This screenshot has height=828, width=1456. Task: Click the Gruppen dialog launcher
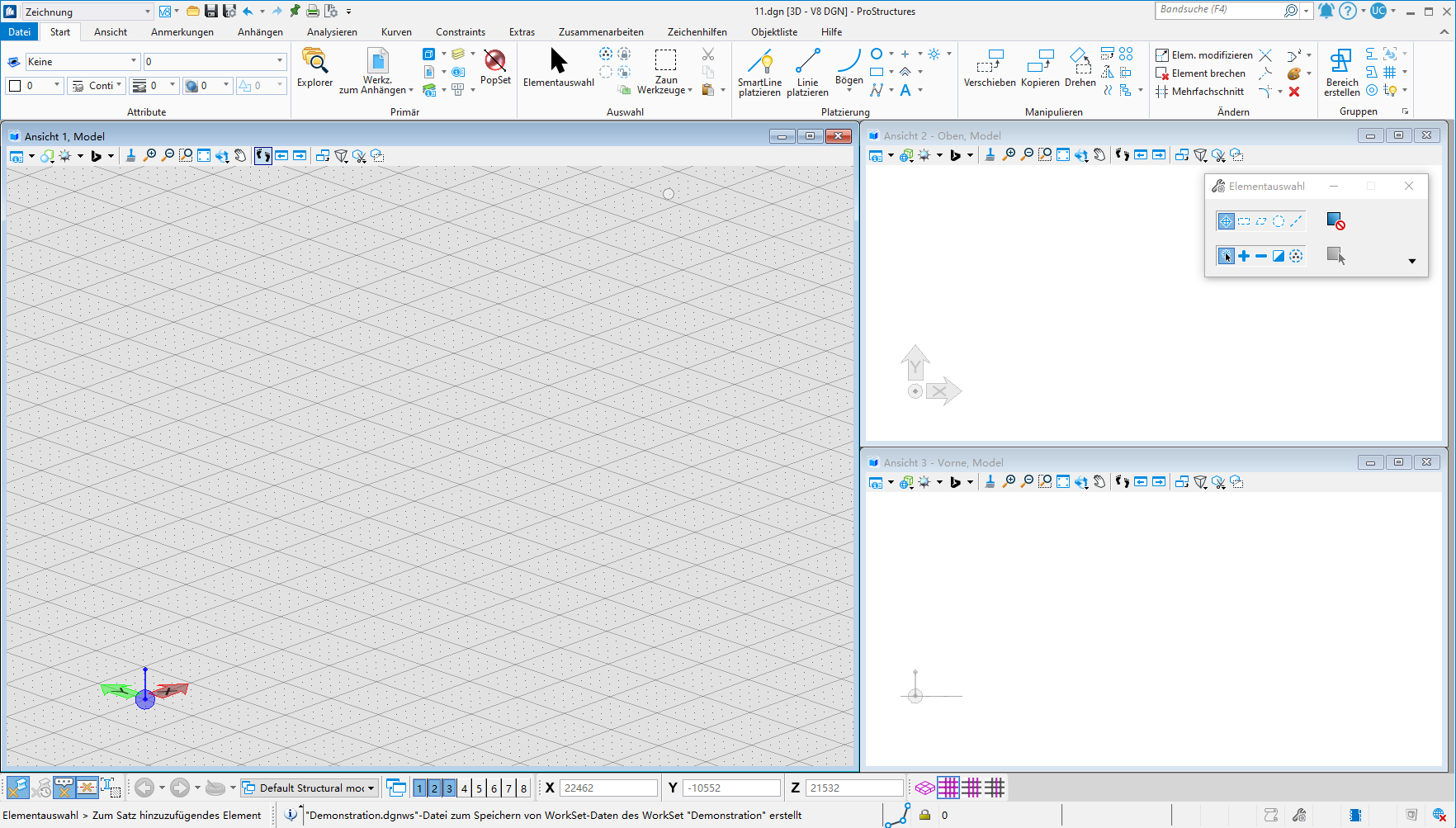click(x=1405, y=111)
